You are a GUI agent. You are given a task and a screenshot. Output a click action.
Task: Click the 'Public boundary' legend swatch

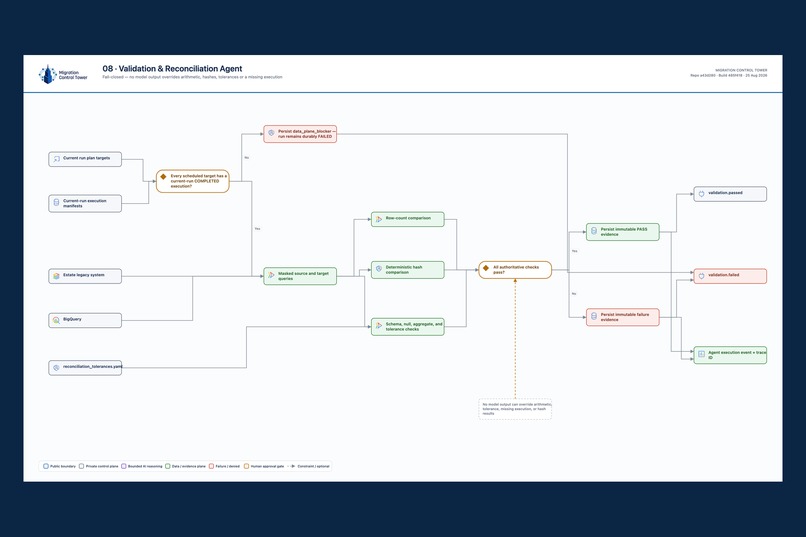coord(46,466)
